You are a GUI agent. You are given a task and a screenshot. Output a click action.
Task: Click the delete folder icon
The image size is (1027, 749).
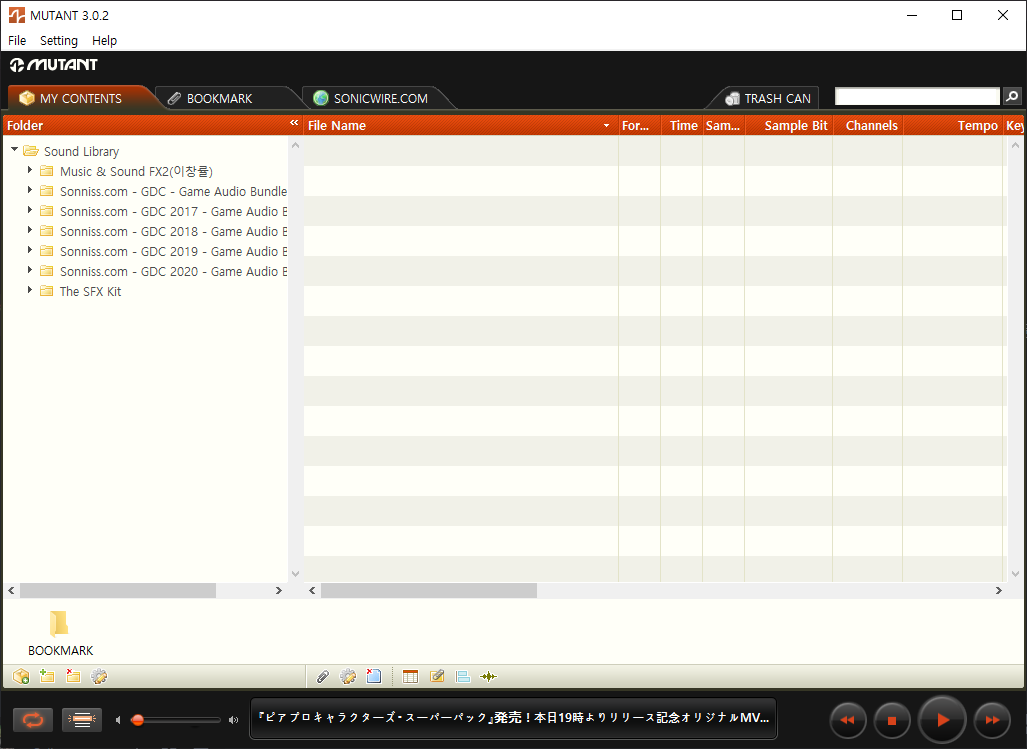73,676
